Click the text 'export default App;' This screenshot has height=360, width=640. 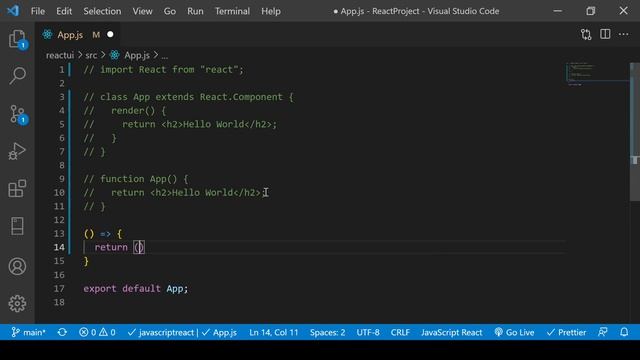136,289
